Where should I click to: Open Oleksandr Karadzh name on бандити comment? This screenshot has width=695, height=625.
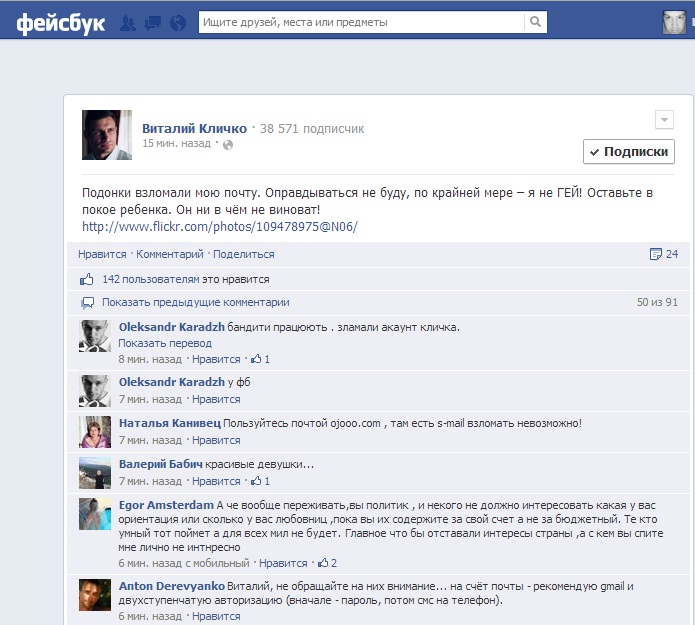click(x=172, y=327)
